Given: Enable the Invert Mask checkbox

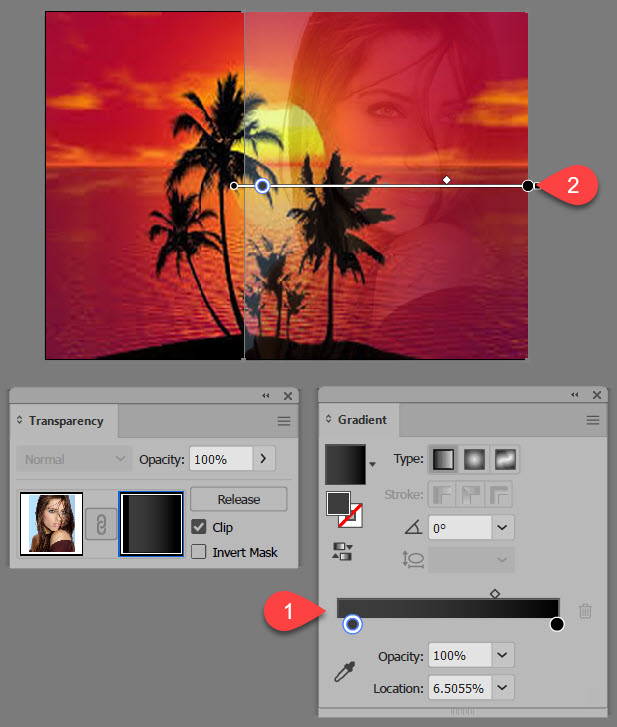Looking at the screenshot, I should [199, 552].
